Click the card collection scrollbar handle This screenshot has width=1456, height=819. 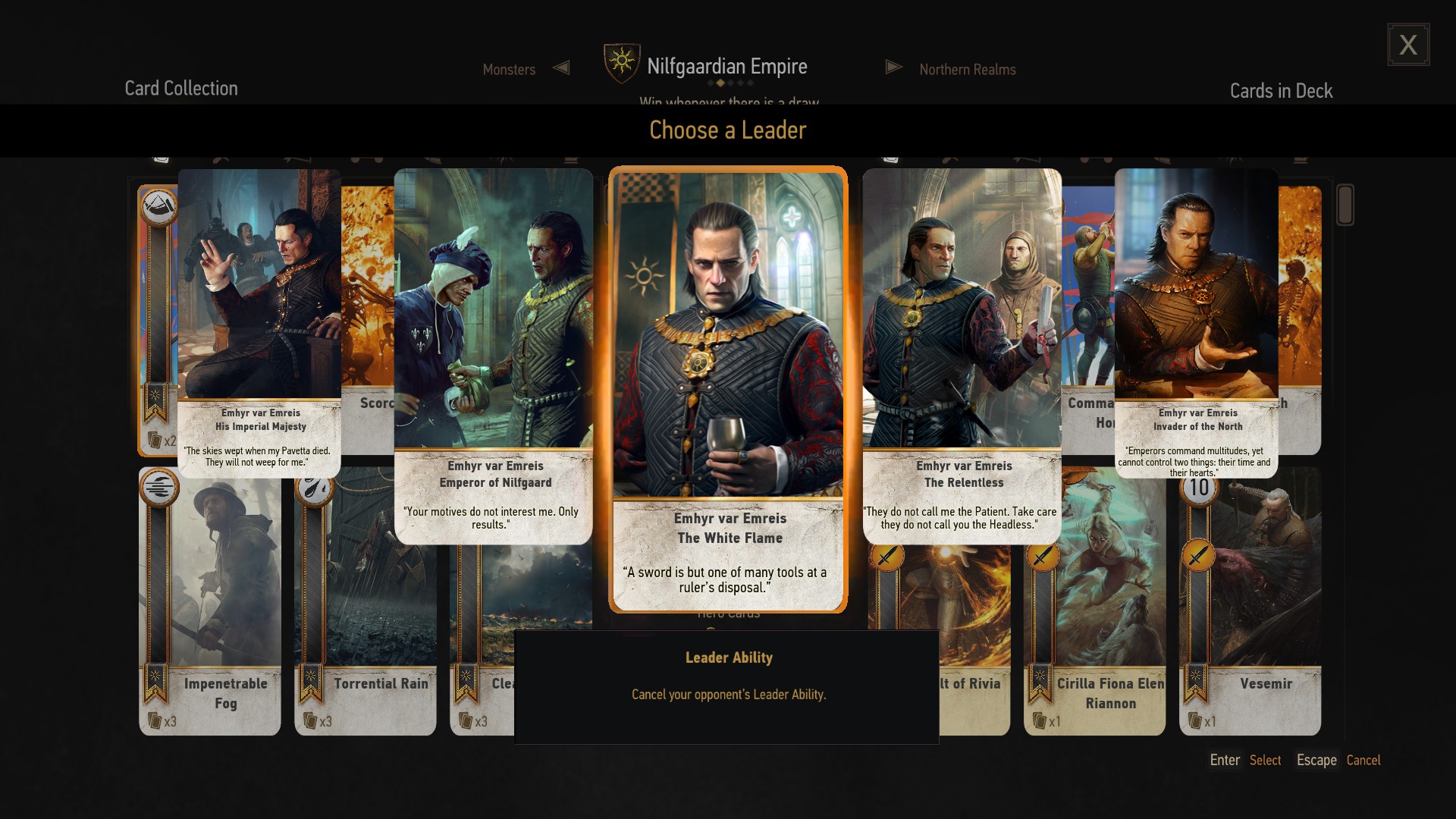(1345, 205)
